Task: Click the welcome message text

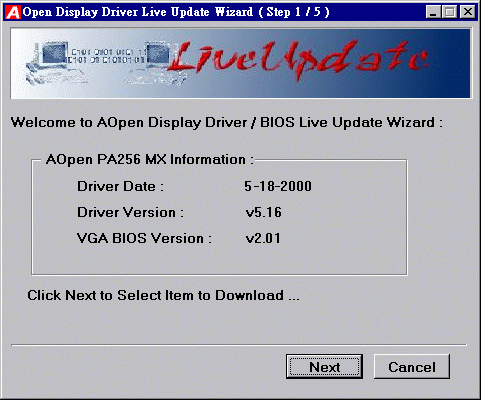Action: [227, 122]
